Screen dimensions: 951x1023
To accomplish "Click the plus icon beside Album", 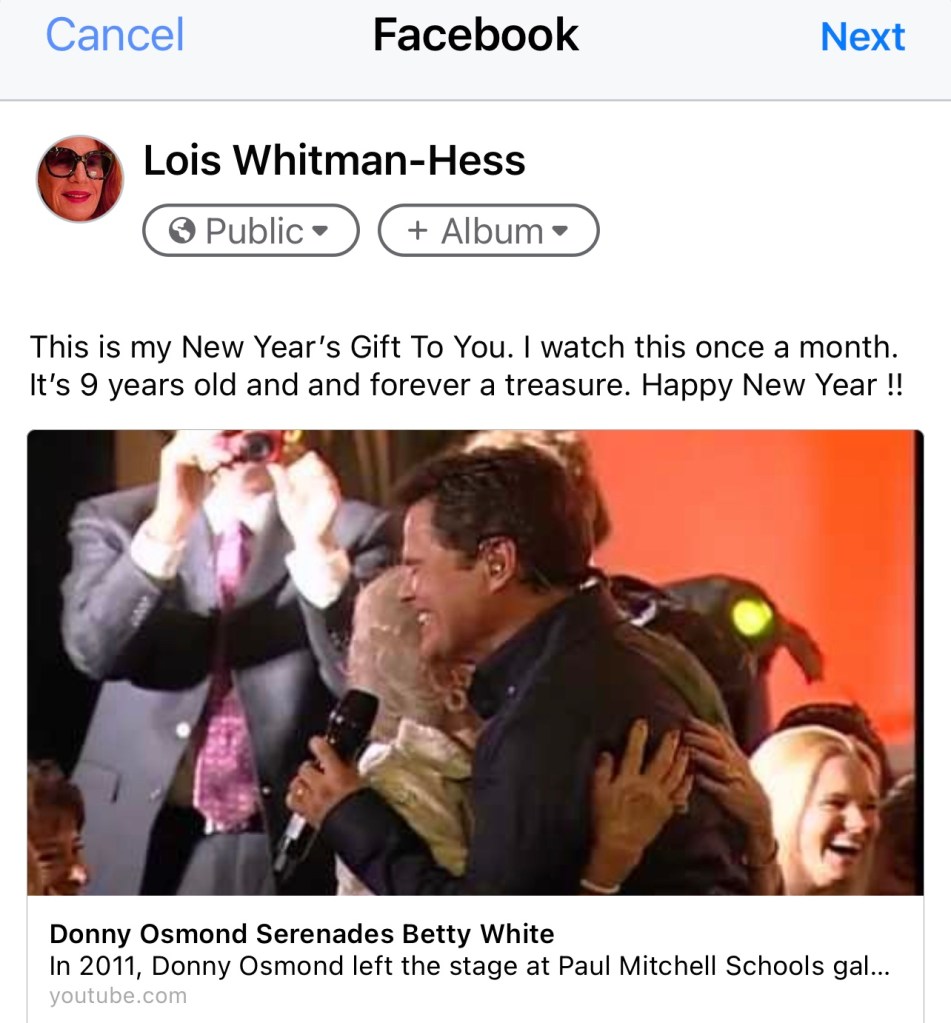I will click(x=417, y=230).
